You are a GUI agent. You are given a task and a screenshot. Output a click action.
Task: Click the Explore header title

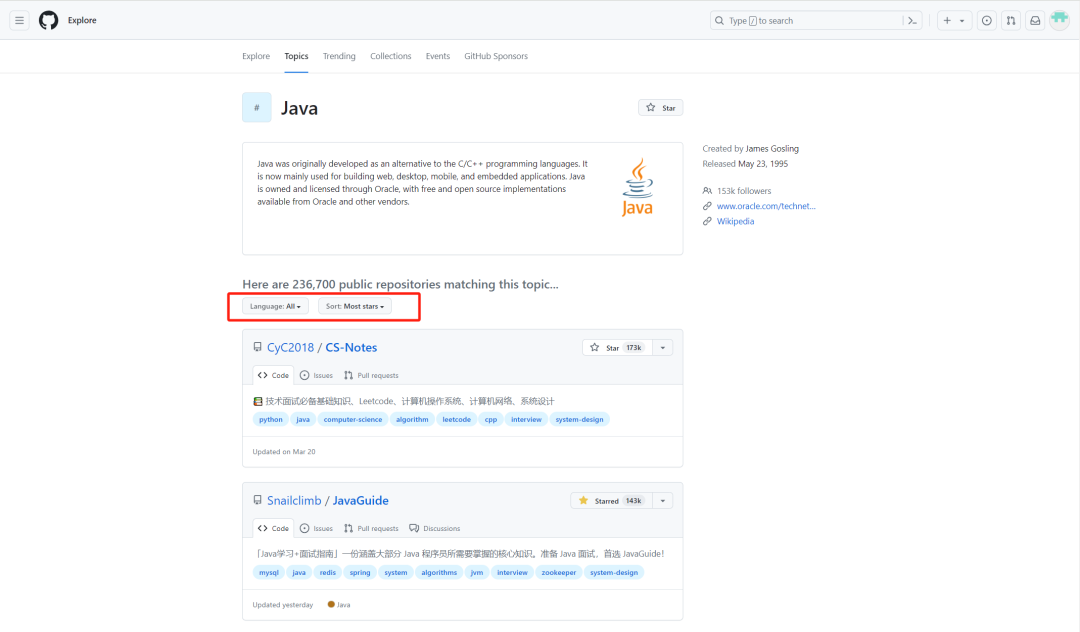[82, 21]
